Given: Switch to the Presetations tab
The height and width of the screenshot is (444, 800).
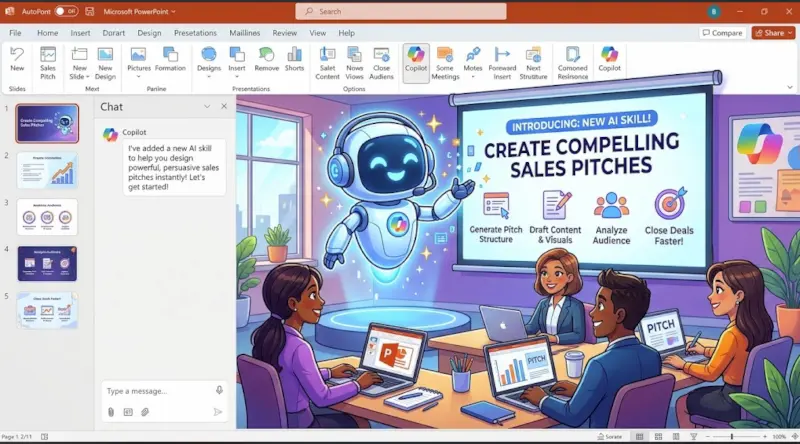Looking at the screenshot, I should 195,33.
